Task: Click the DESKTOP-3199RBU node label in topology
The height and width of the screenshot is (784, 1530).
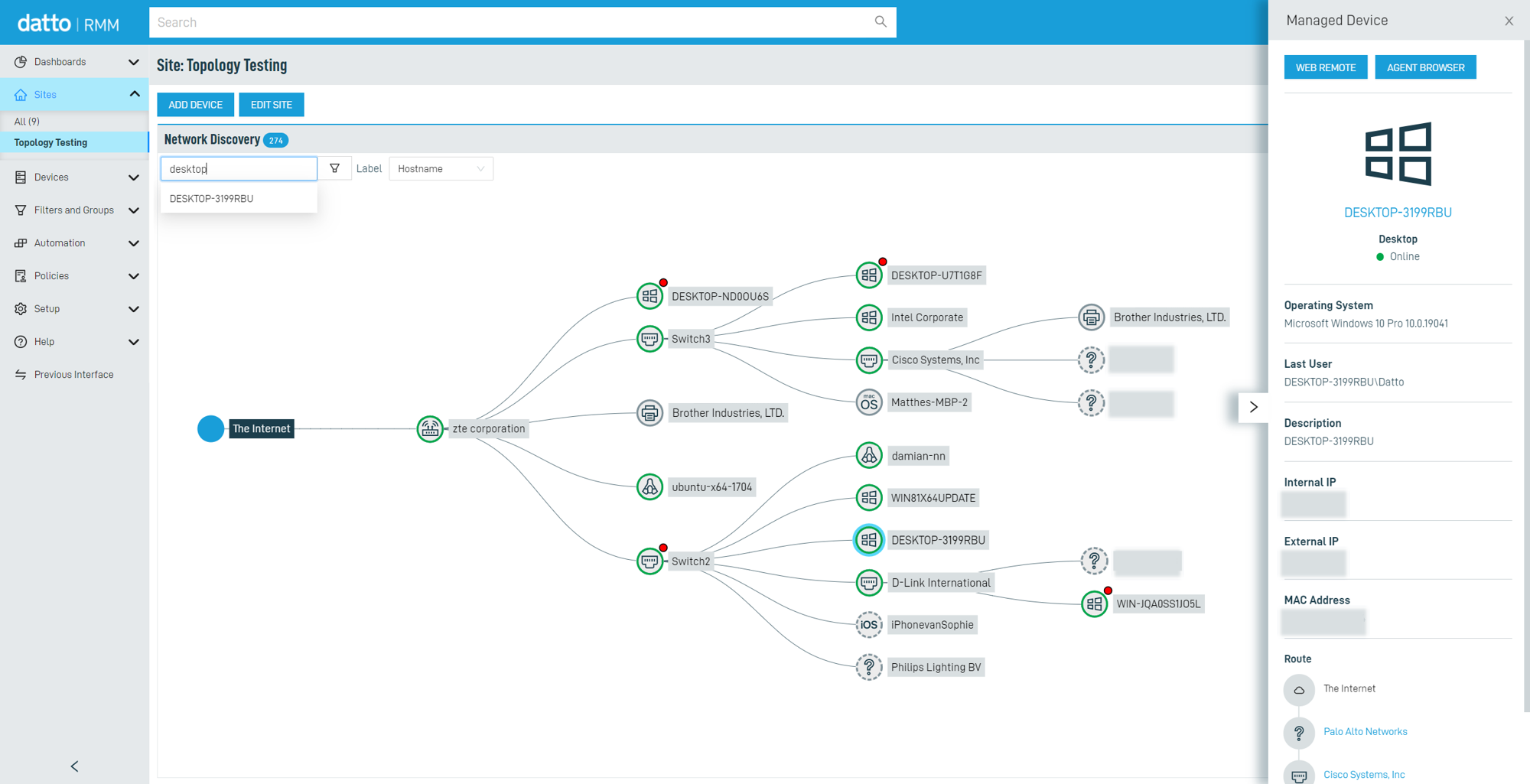Action: (x=938, y=540)
